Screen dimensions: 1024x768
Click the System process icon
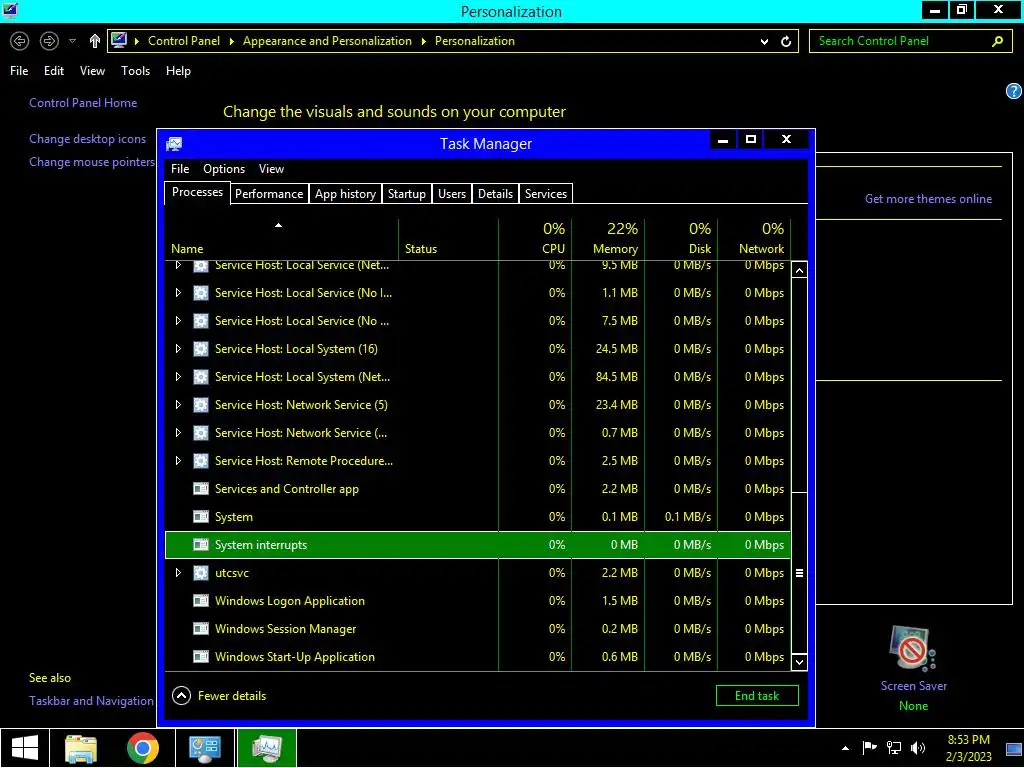coord(200,517)
